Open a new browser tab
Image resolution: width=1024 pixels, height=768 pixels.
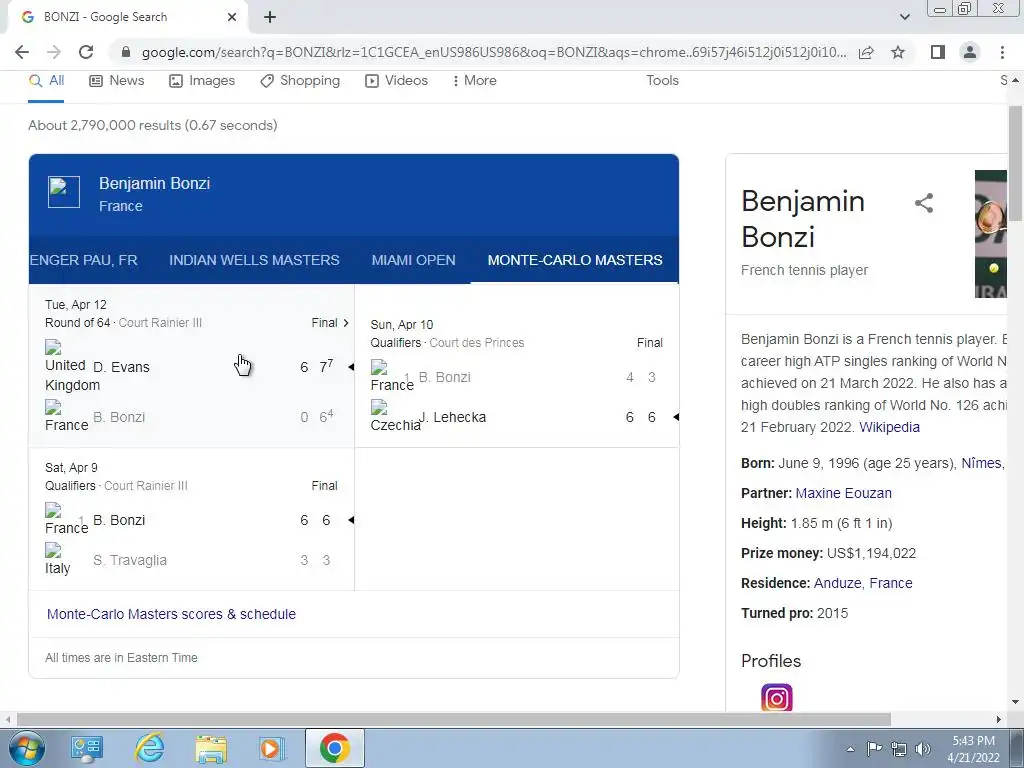pyautogui.click(x=270, y=17)
